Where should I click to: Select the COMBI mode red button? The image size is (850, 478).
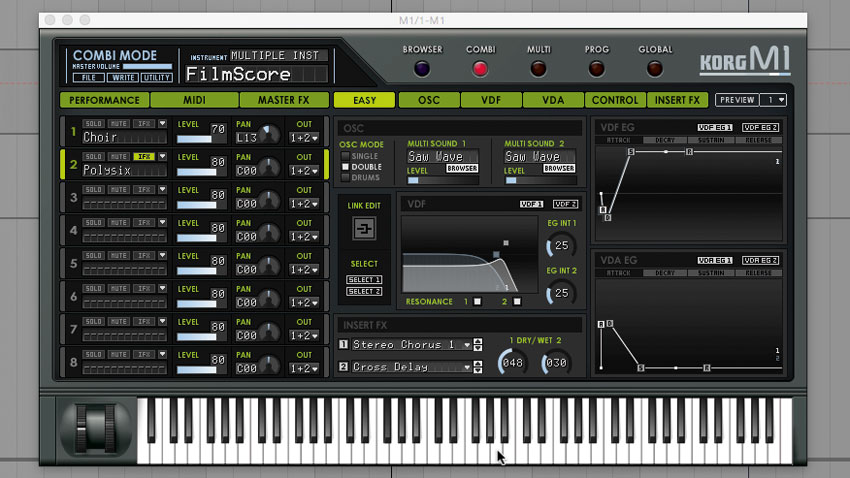[x=480, y=69]
